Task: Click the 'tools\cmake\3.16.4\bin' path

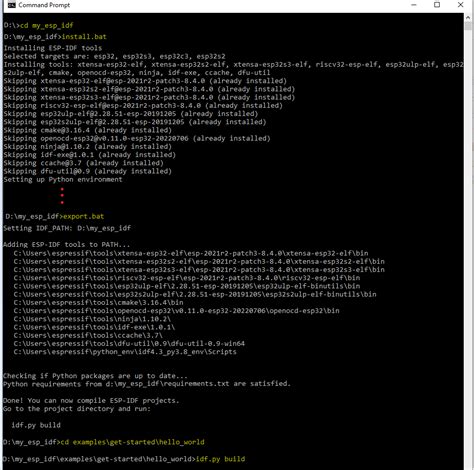Action: [x=99, y=302]
